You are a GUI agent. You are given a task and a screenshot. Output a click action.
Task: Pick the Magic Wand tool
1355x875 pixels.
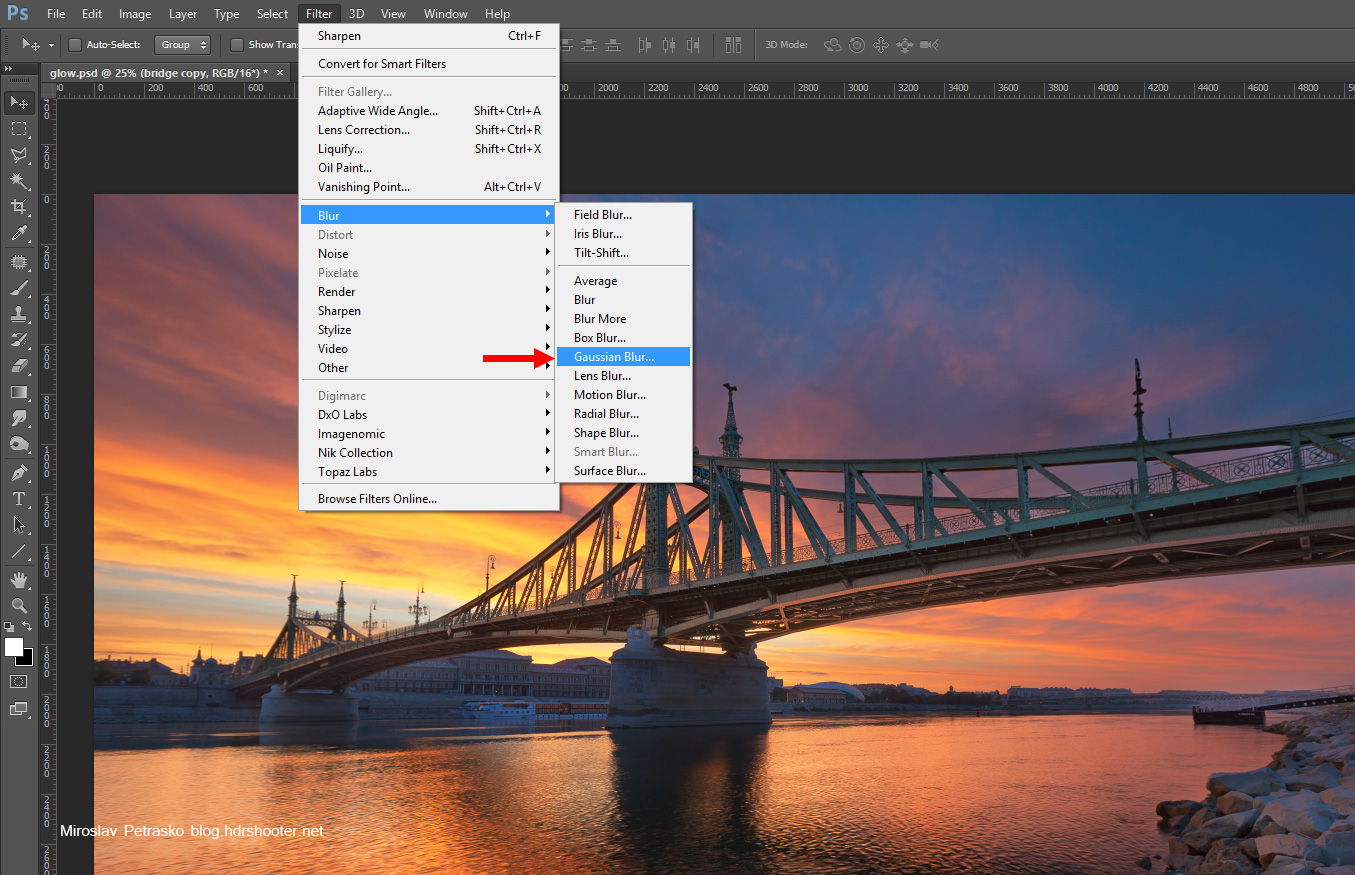pos(19,181)
